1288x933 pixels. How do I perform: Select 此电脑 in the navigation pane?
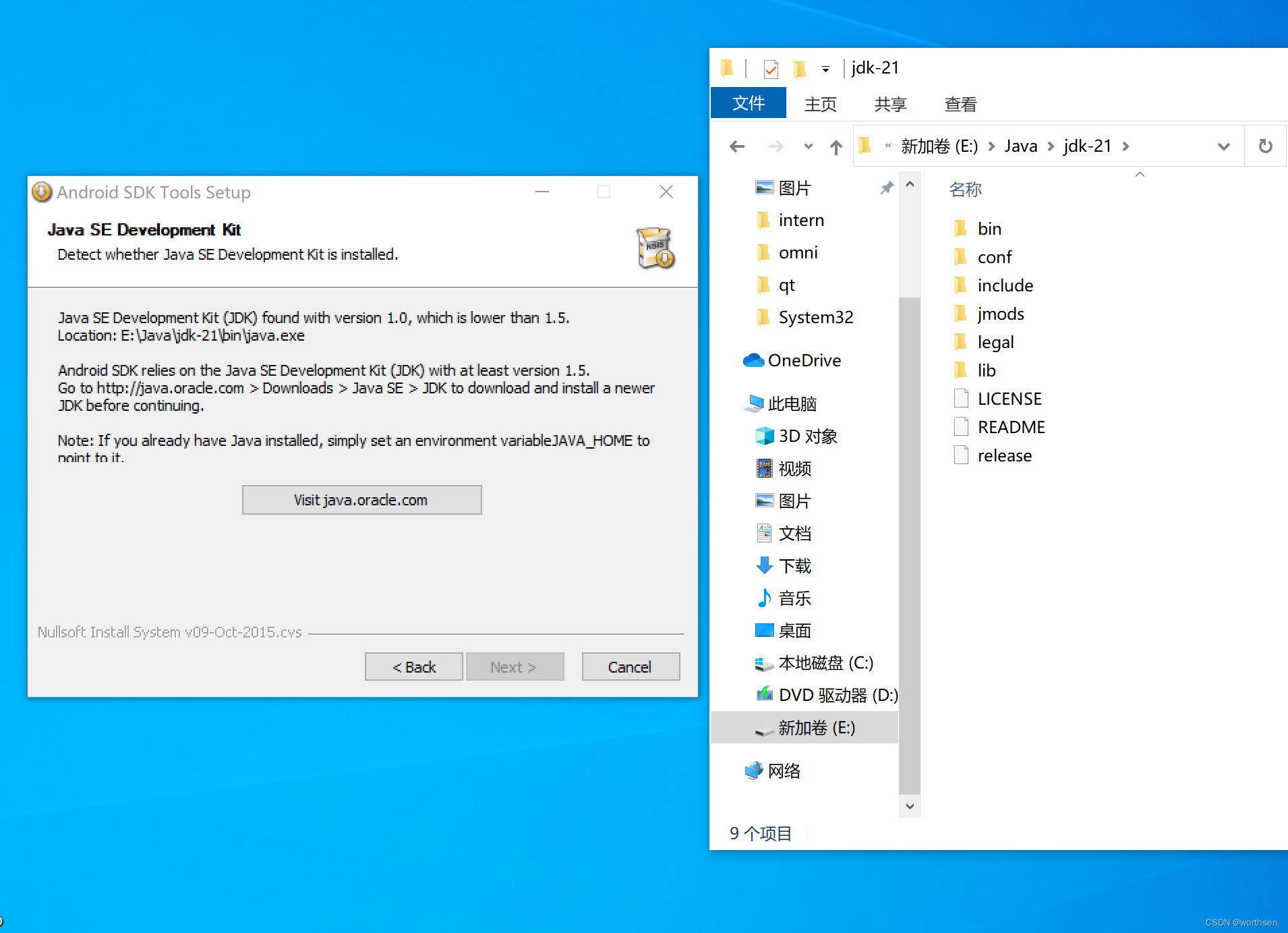tap(792, 403)
